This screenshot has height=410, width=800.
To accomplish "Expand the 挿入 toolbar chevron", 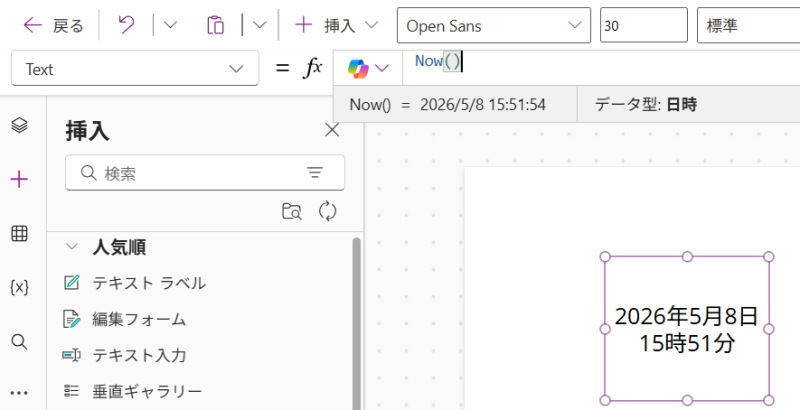I will tap(372, 25).
